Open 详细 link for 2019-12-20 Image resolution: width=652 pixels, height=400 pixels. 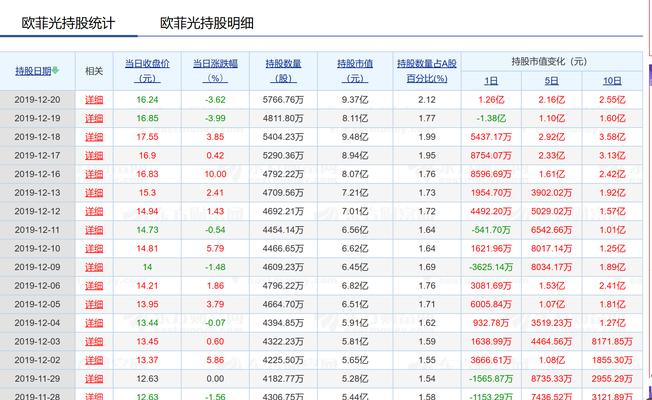point(94,100)
